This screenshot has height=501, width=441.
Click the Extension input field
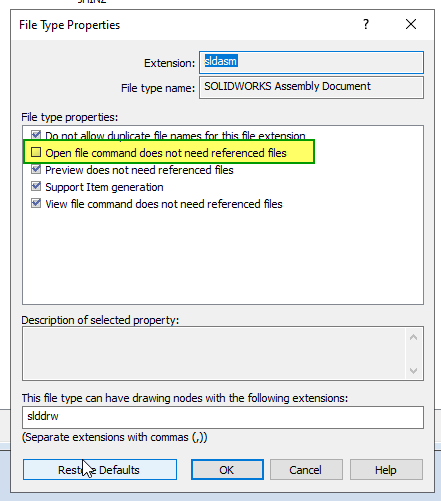(x=311, y=62)
